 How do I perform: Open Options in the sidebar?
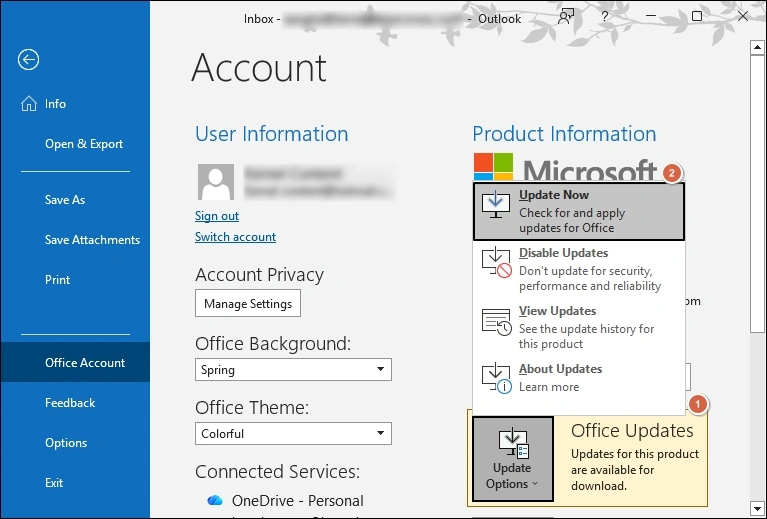(x=75, y=443)
